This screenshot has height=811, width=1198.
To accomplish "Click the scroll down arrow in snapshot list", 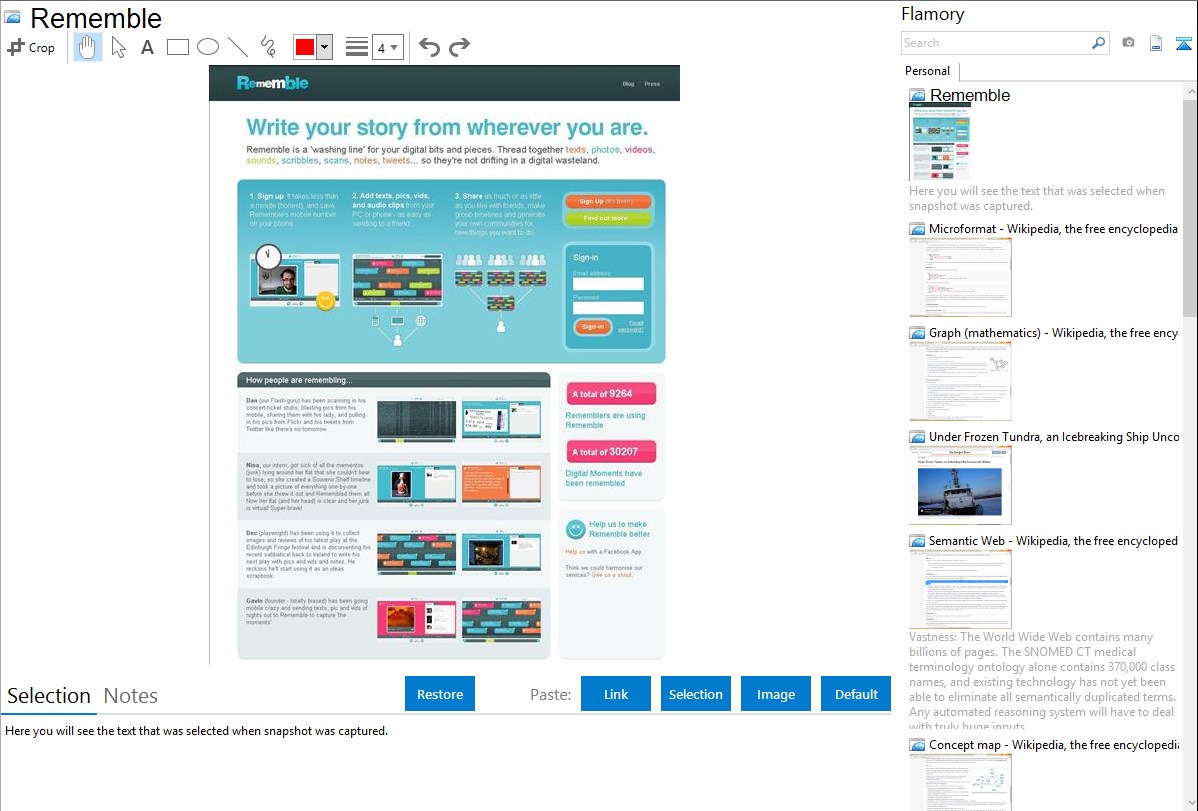I will (x=1190, y=803).
